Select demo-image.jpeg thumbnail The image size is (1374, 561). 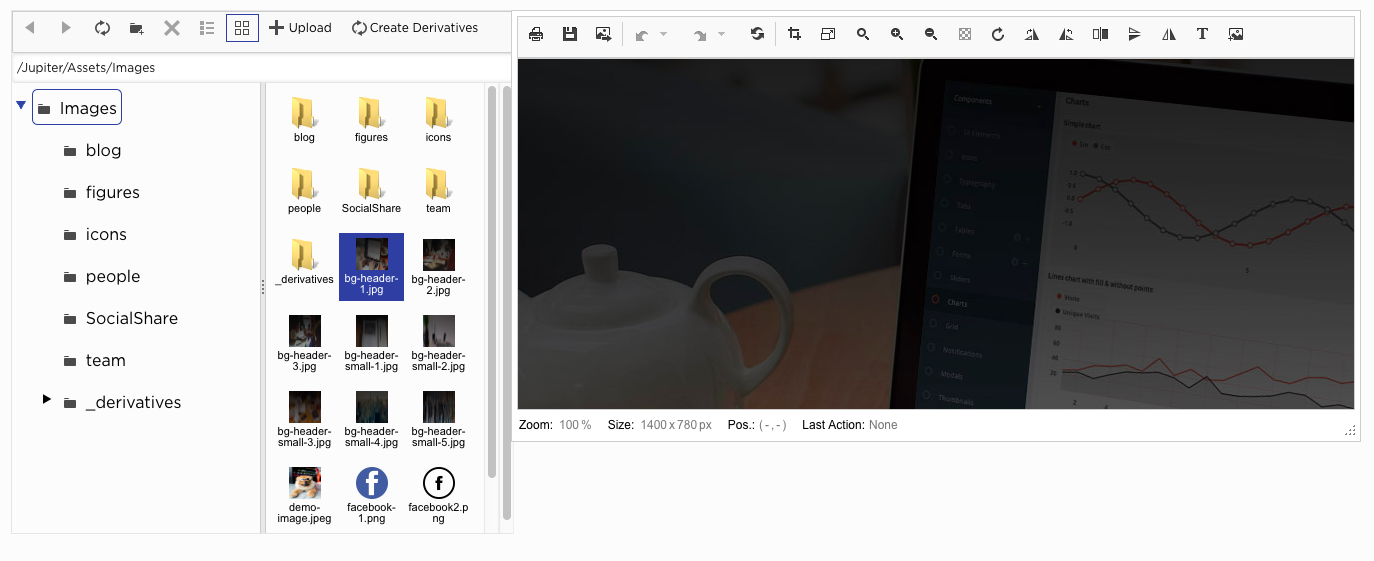tap(305, 496)
